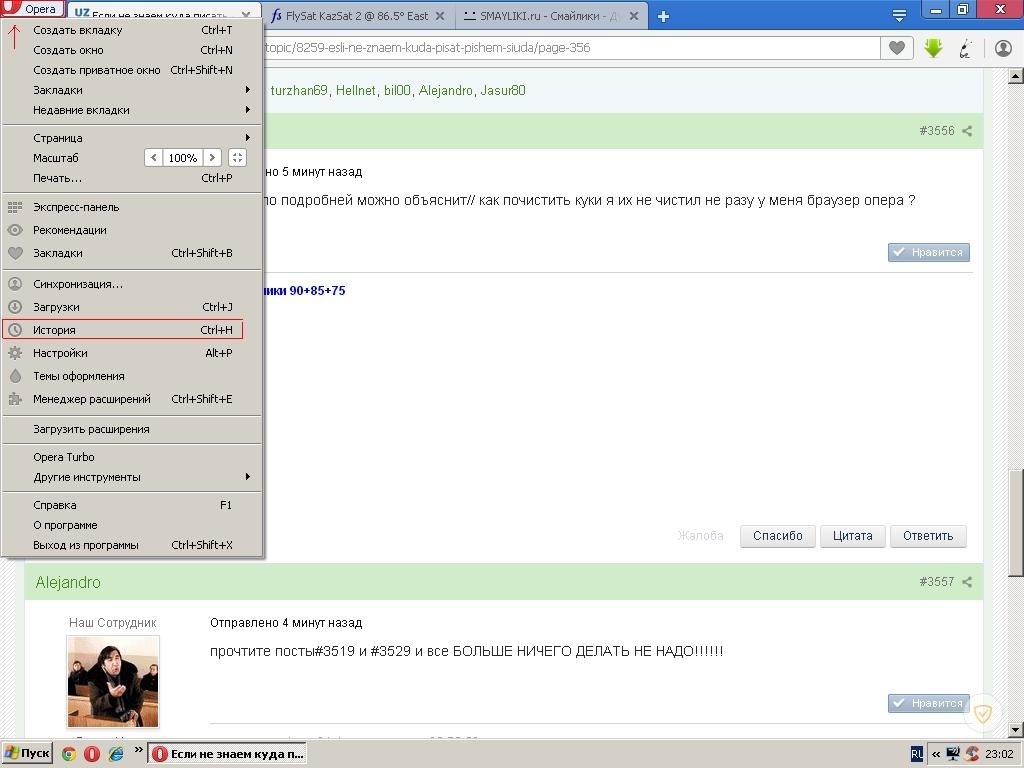This screenshot has width=1024, height=768.
Task: Expand hidden quick launch items chevron
Action: click(138, 750)
